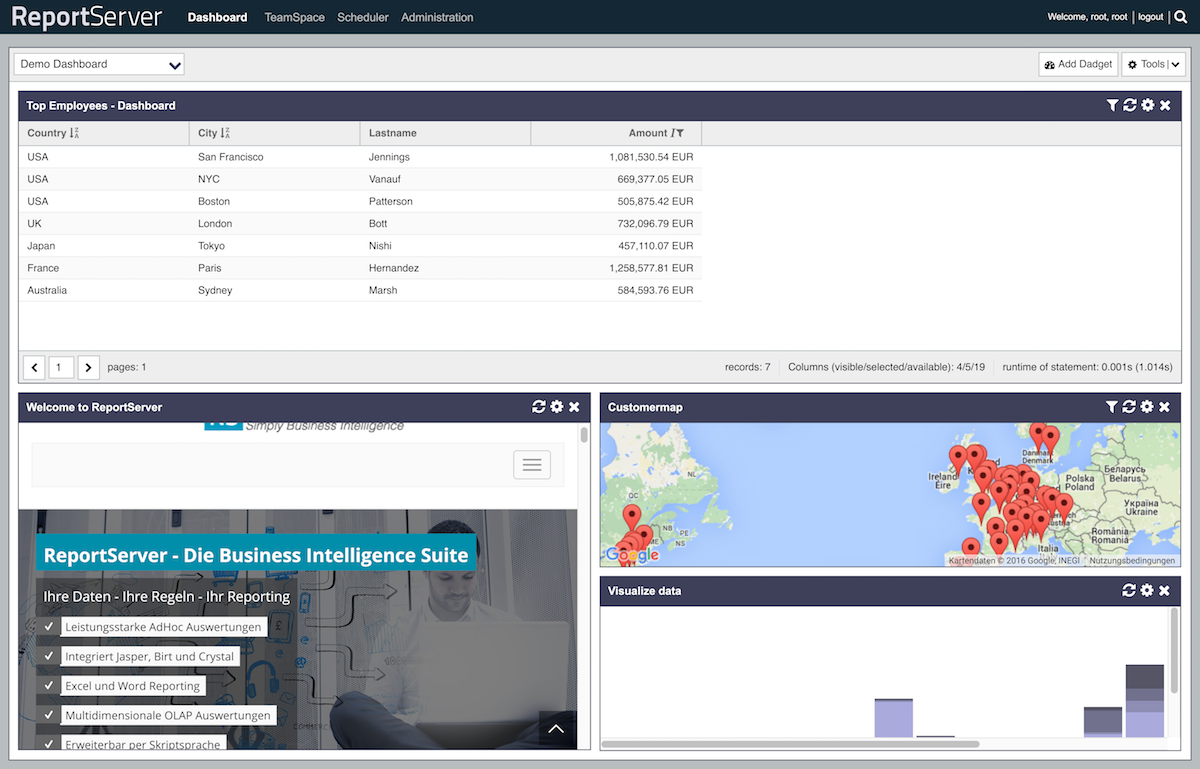Viewport: 1200px width, 769px height.
Task: Open the hamburger menu in Welcome page
Action: point(532,465)
